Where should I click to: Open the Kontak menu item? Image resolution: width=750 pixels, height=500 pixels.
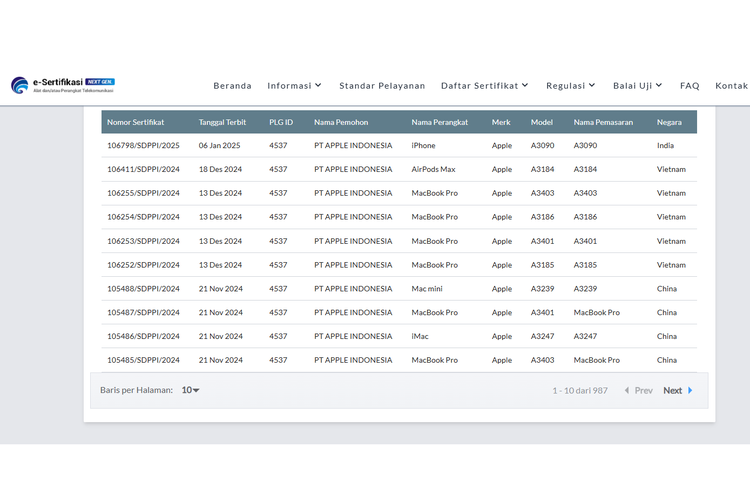coord(731,86)
